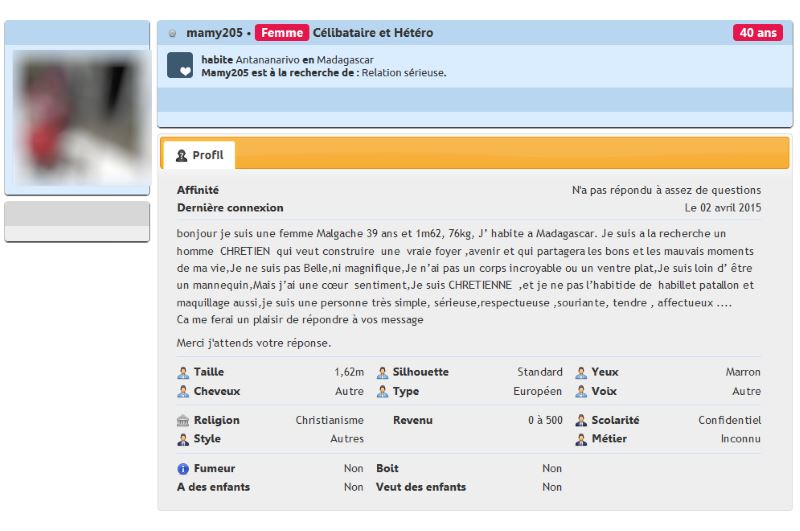Click the person icon next to Voix
This screenshot has width=800, height=531.
click(x=581, y=392)
